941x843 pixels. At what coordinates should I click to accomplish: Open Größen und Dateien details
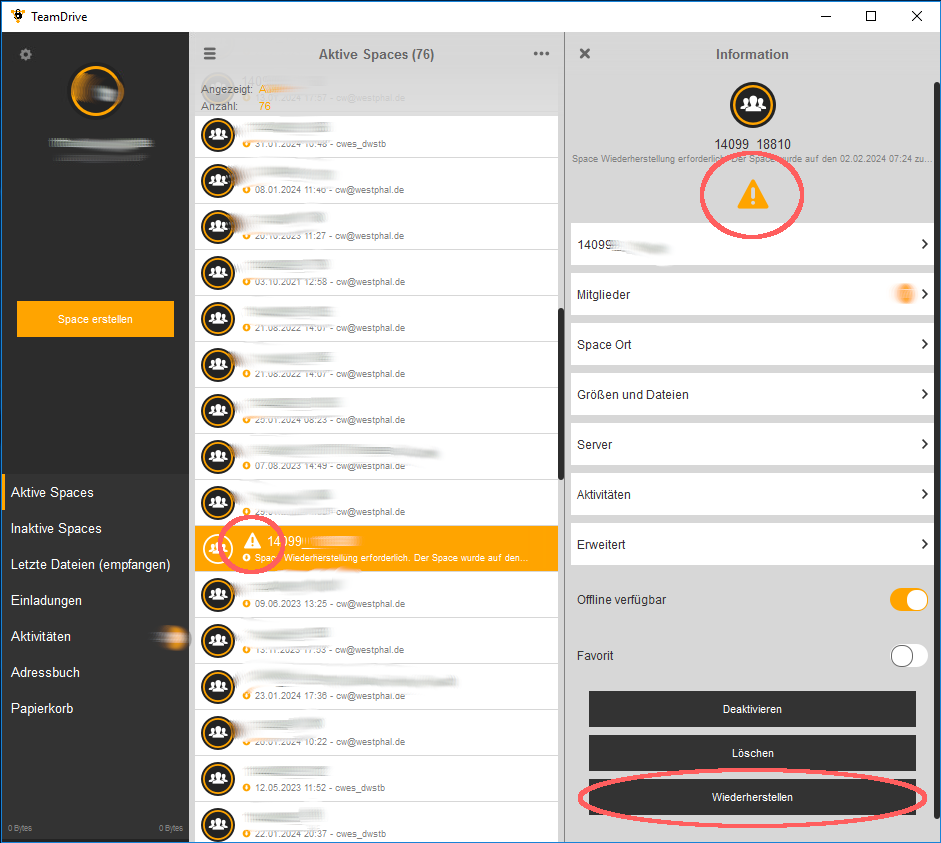[x=752, y=395]
